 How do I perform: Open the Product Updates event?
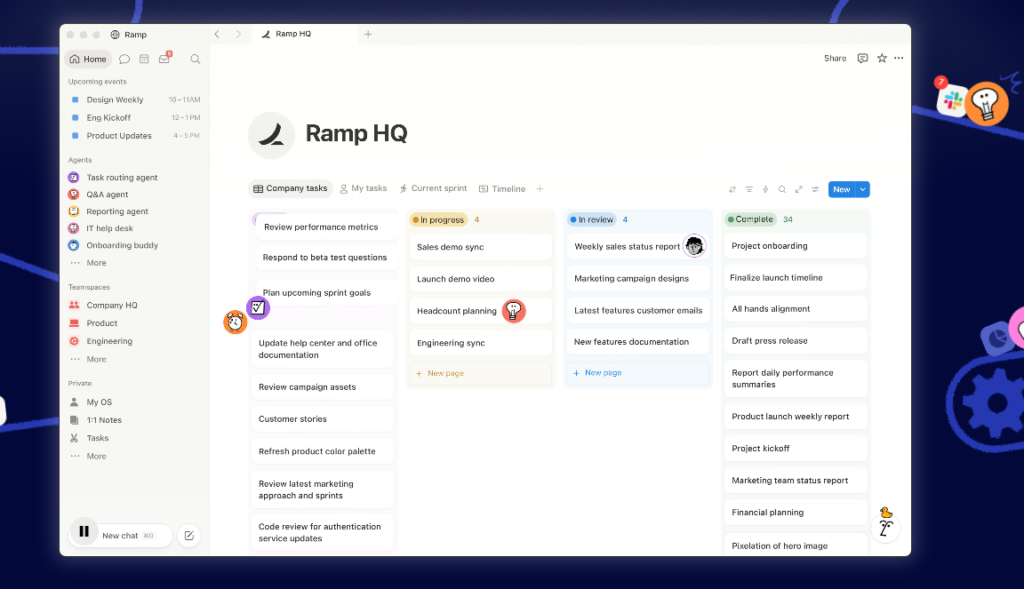tap(135, 136)
